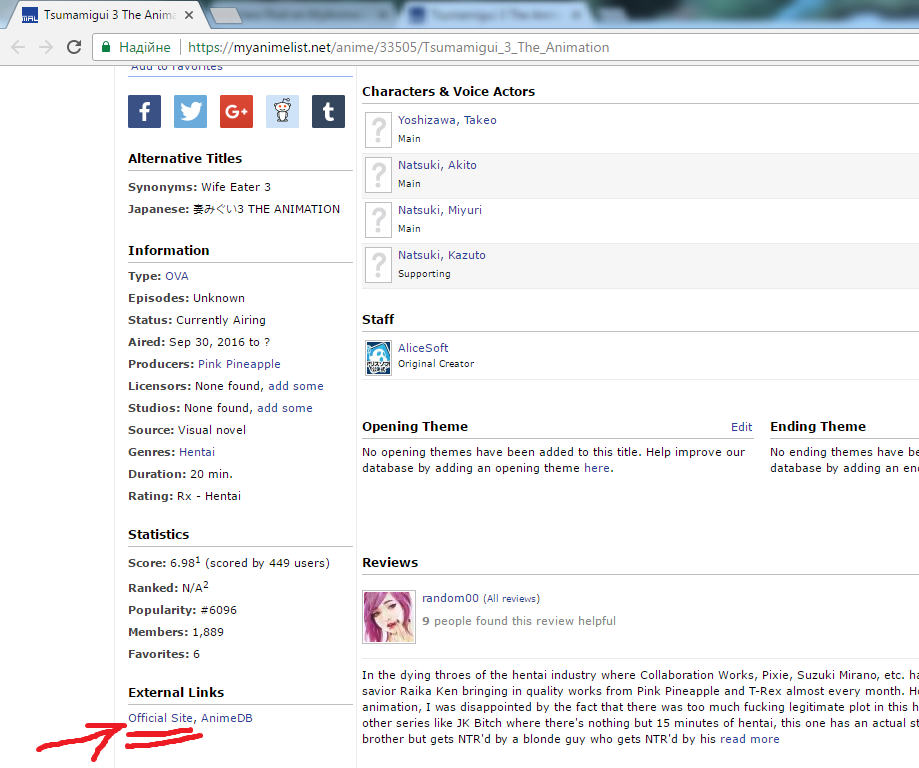The image size is (919, 768).
Task: Open the AnimeDB external link
Action: tap(226, 718)
